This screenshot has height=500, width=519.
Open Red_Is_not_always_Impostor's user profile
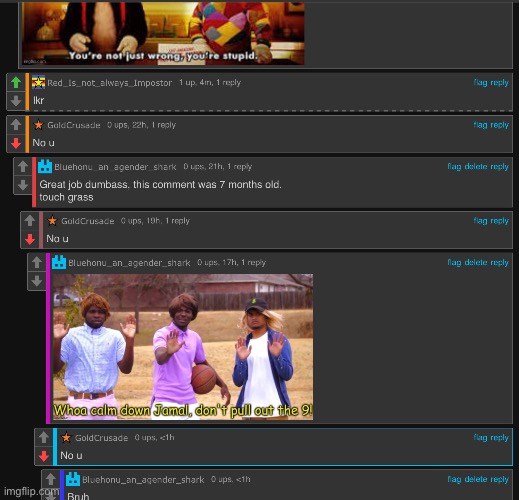110,83
